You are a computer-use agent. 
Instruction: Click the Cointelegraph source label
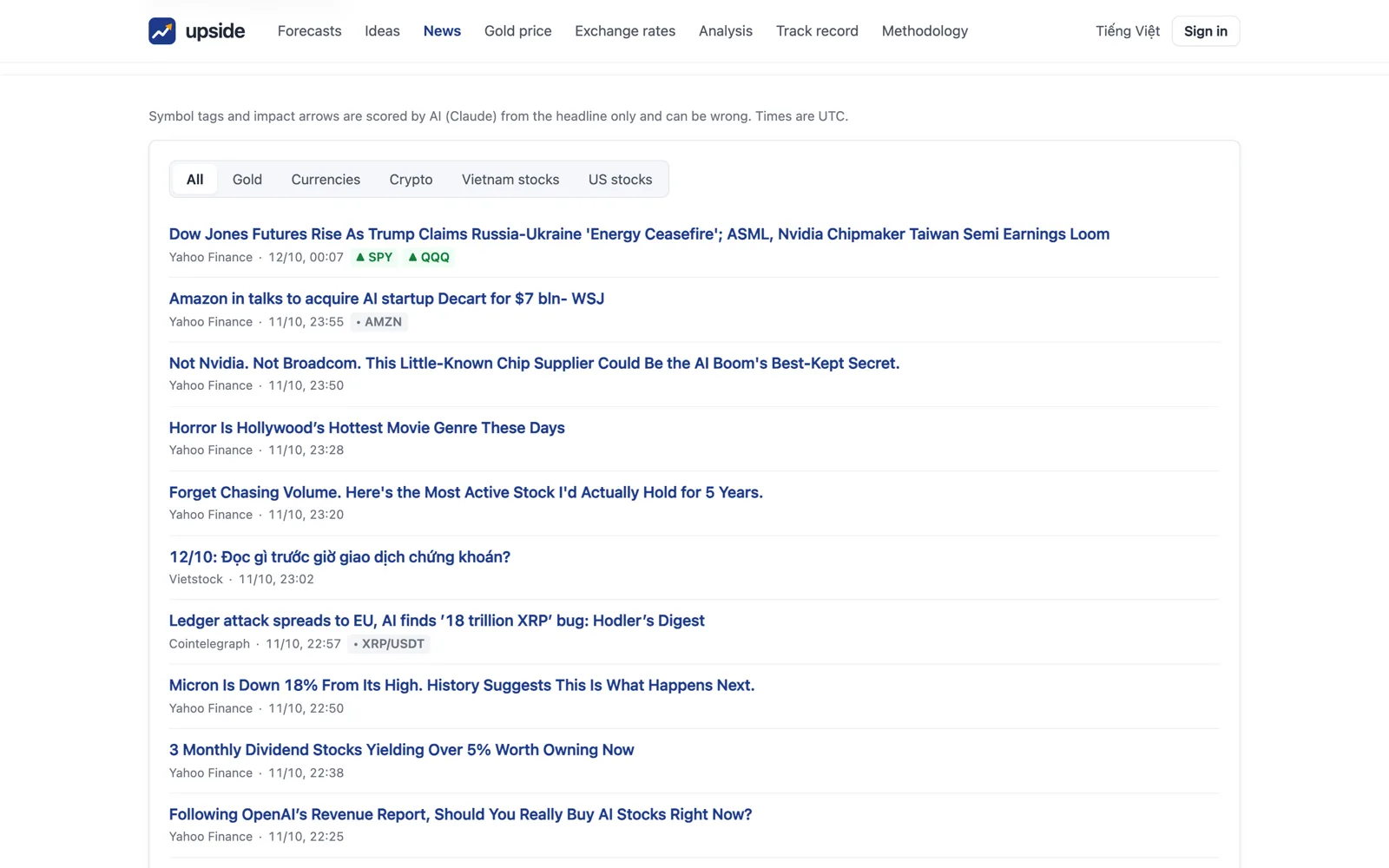point(209,644)
